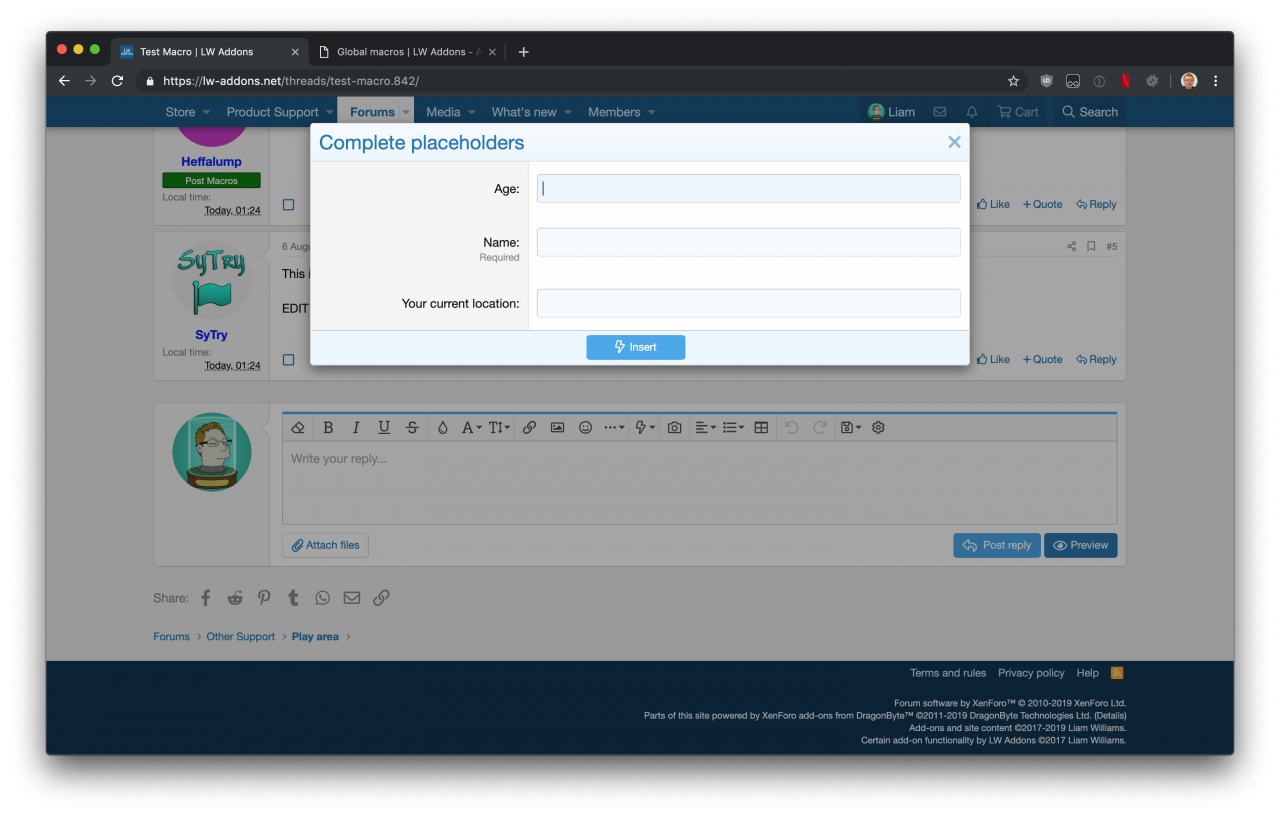The height and width of the screenshot is (816, 1280).
Task: Open the macros lightning bolt dropdown
Action: click(645, 428)
